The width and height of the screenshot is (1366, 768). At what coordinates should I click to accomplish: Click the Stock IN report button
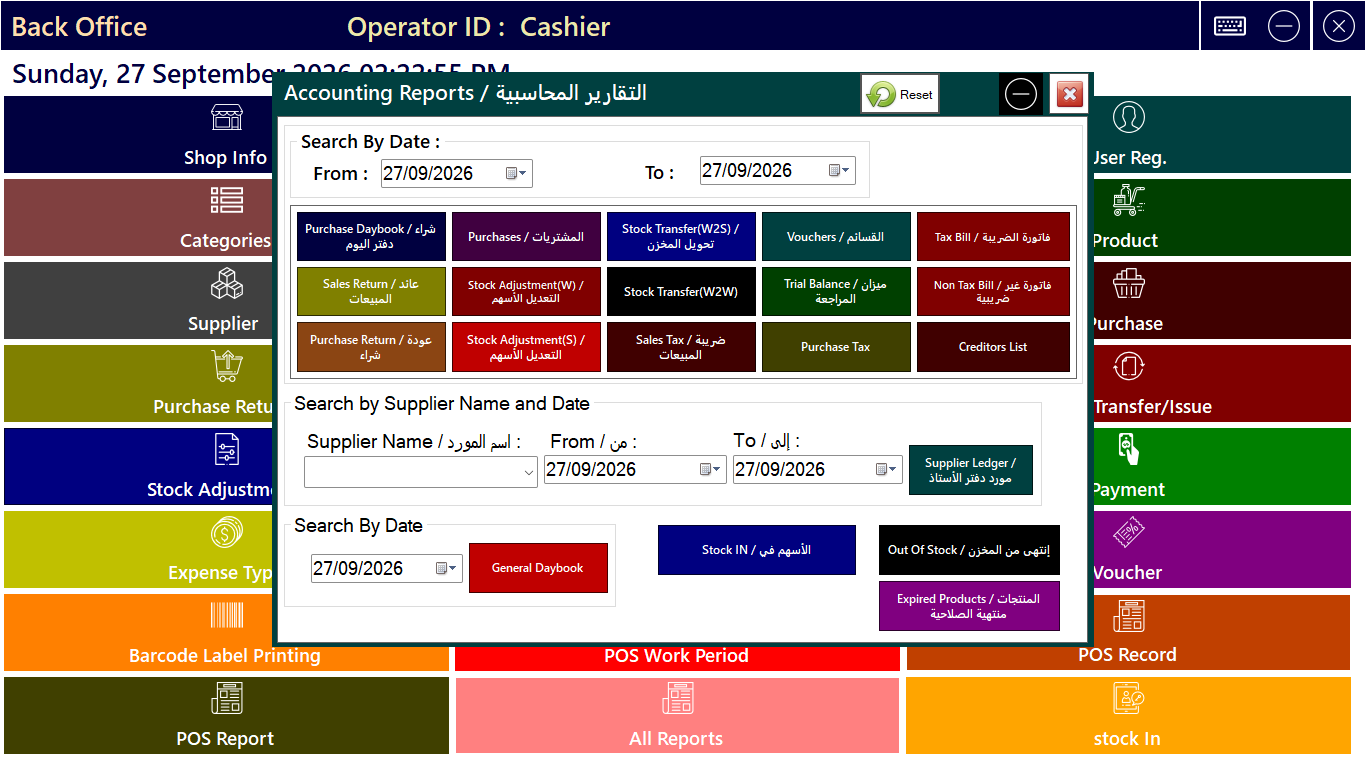click(756, 550)
